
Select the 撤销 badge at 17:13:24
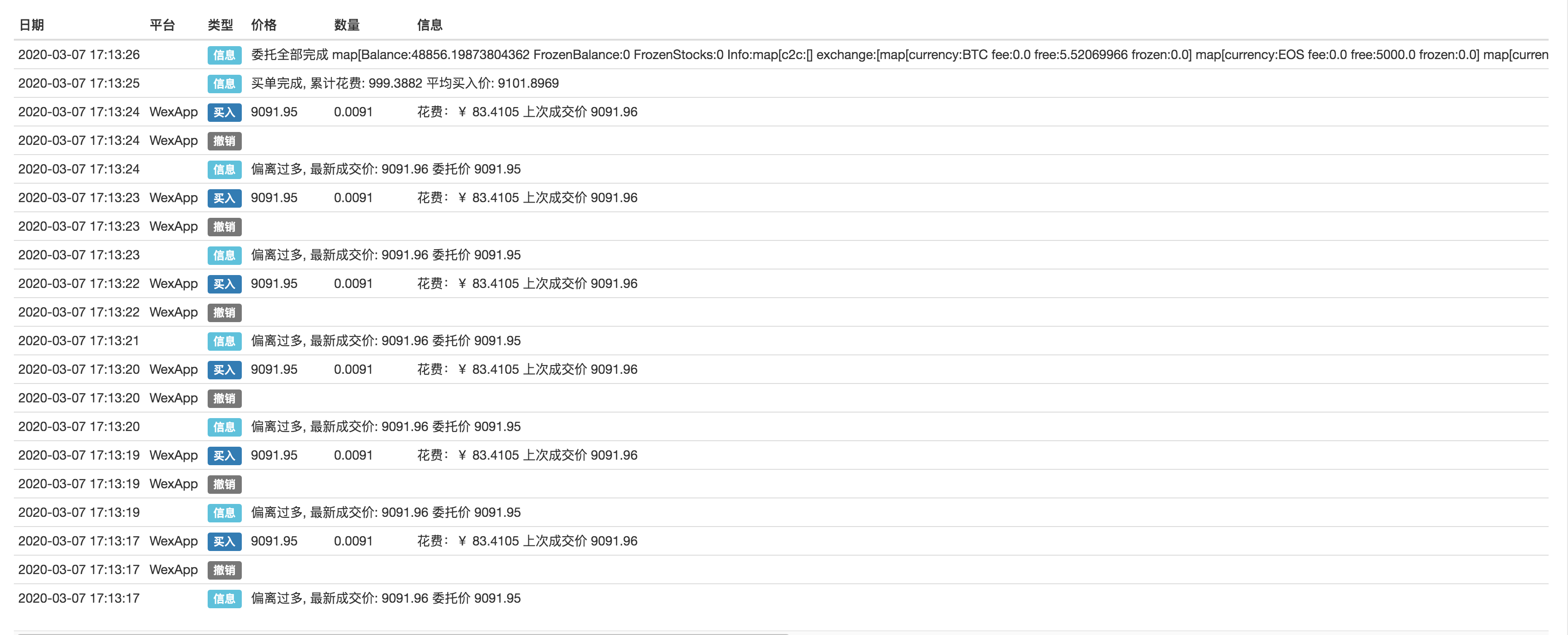click(224, 141)
